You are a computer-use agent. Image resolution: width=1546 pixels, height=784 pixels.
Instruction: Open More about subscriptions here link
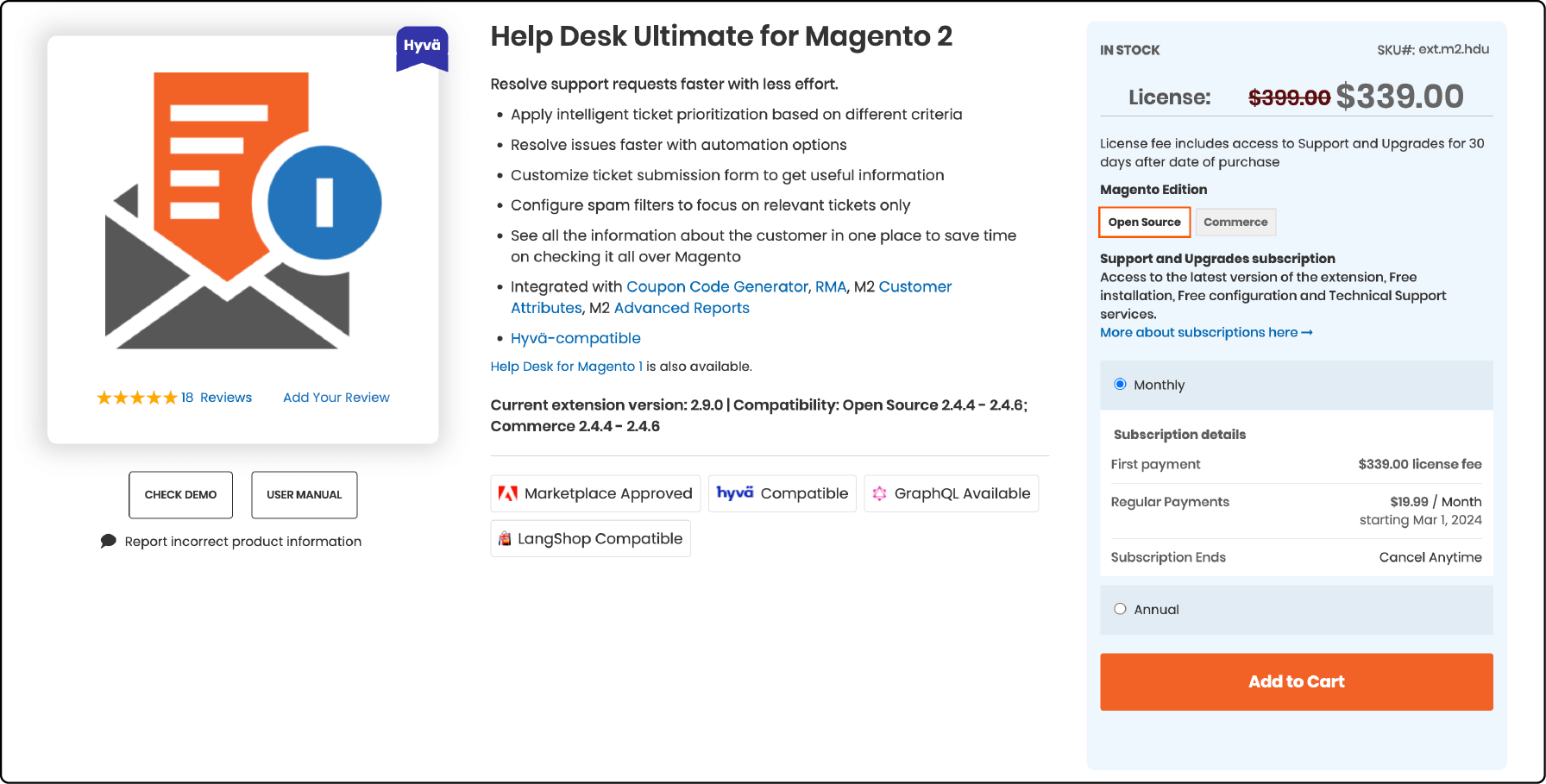coord(1206,332)
